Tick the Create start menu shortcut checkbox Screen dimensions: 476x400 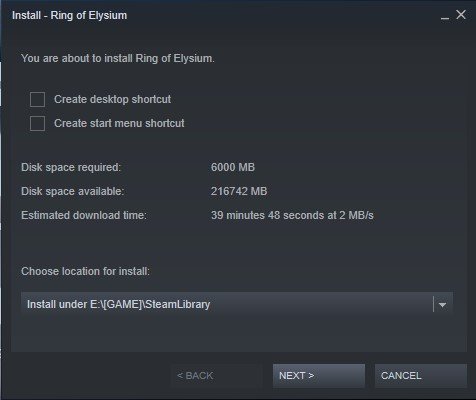[x=37, y=123]
